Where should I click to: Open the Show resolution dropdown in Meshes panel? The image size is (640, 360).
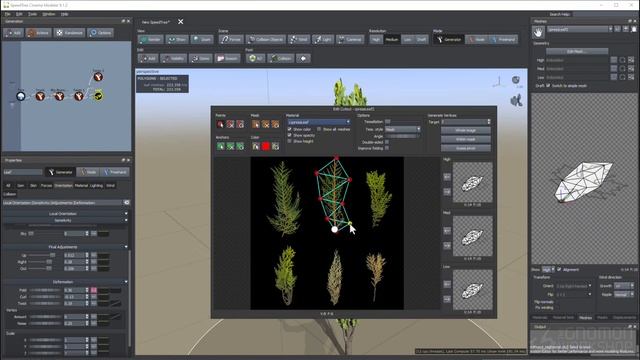click(x=548, y=269)
